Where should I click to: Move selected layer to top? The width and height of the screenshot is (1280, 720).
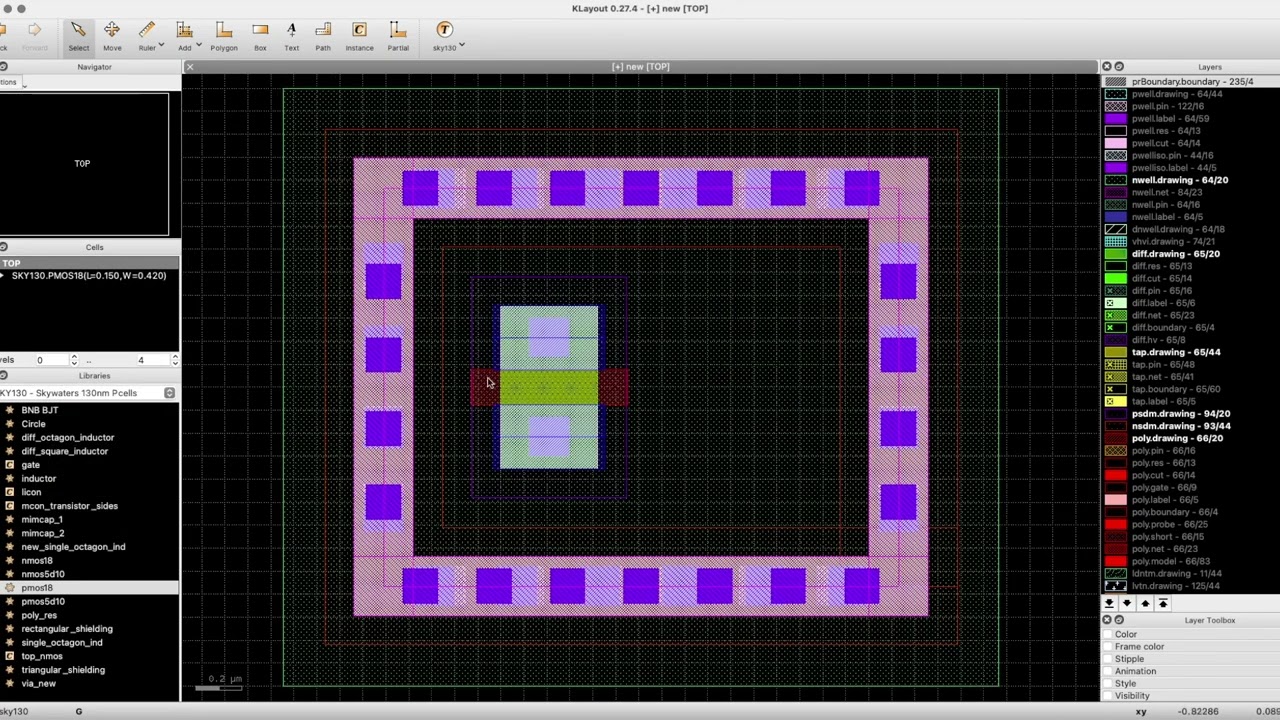(1163, 603)
